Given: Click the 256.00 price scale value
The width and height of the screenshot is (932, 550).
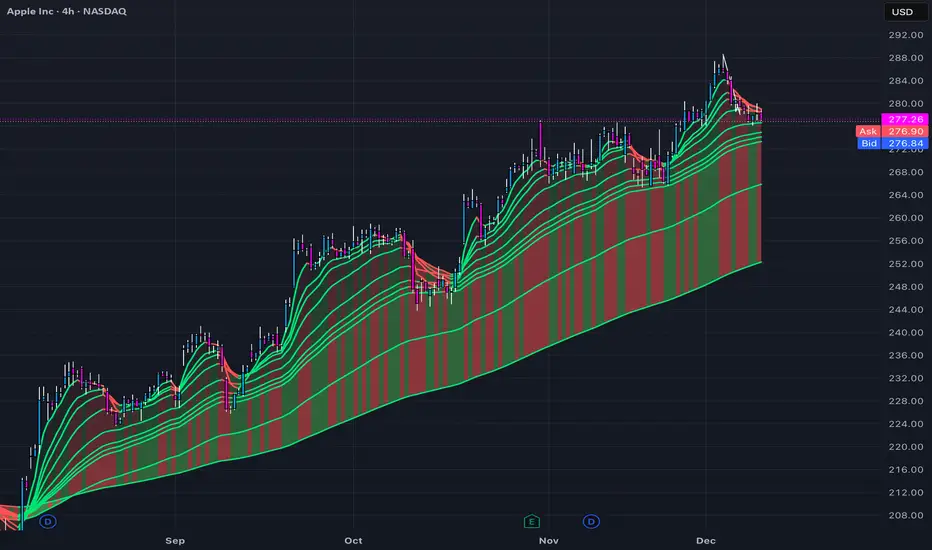Looking at the screenshot, I should (x=906, y=241).
